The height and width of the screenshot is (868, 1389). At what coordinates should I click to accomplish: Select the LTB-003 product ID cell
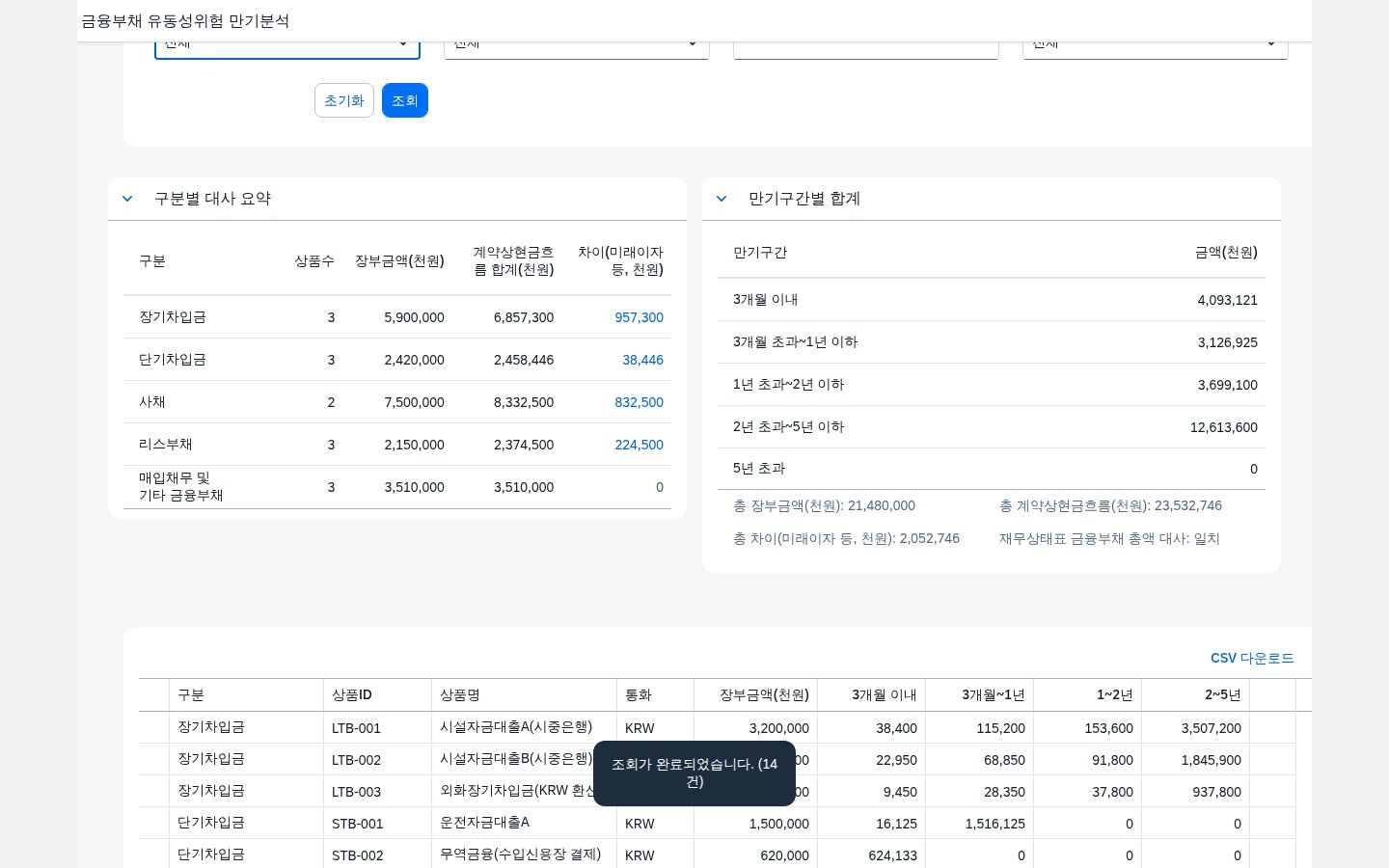378,792
